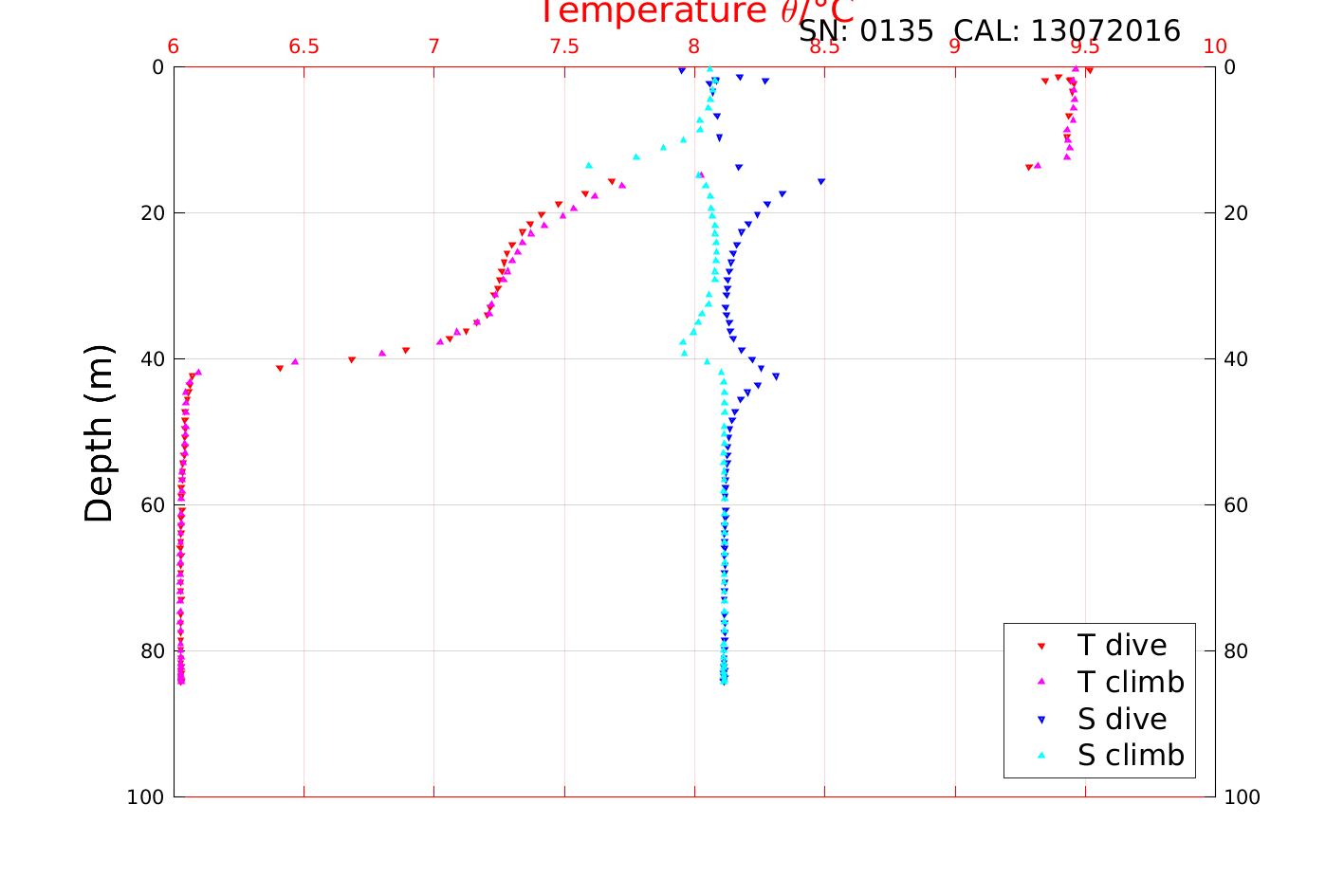Click the cyan S climb legend marker

point(1040,756)
